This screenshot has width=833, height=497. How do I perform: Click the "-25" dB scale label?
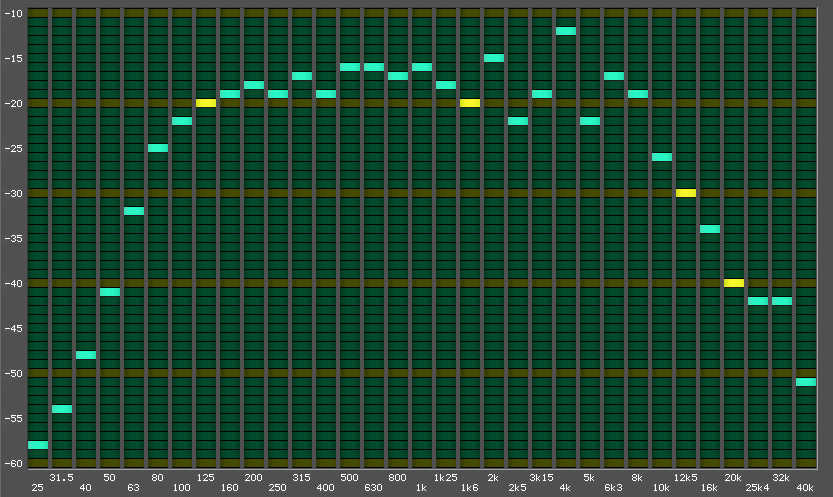coord(14,148)
